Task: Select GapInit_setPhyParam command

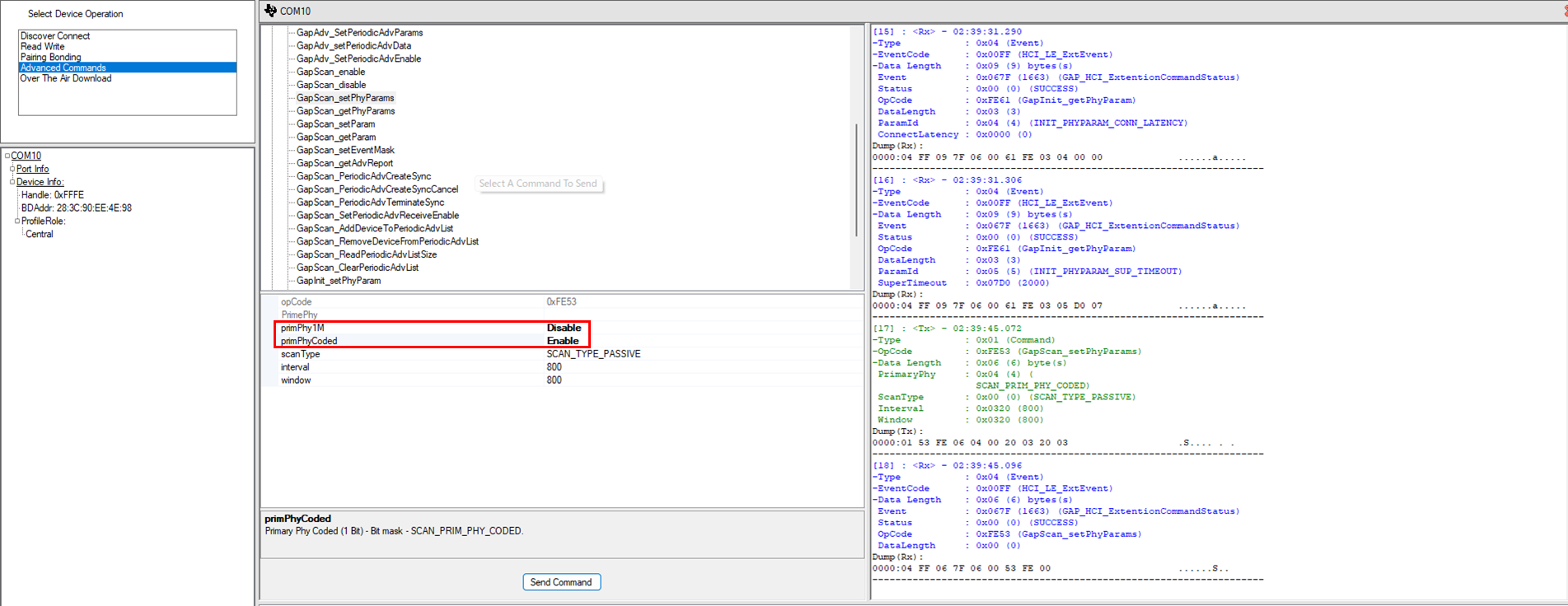Action: [339, 282]
